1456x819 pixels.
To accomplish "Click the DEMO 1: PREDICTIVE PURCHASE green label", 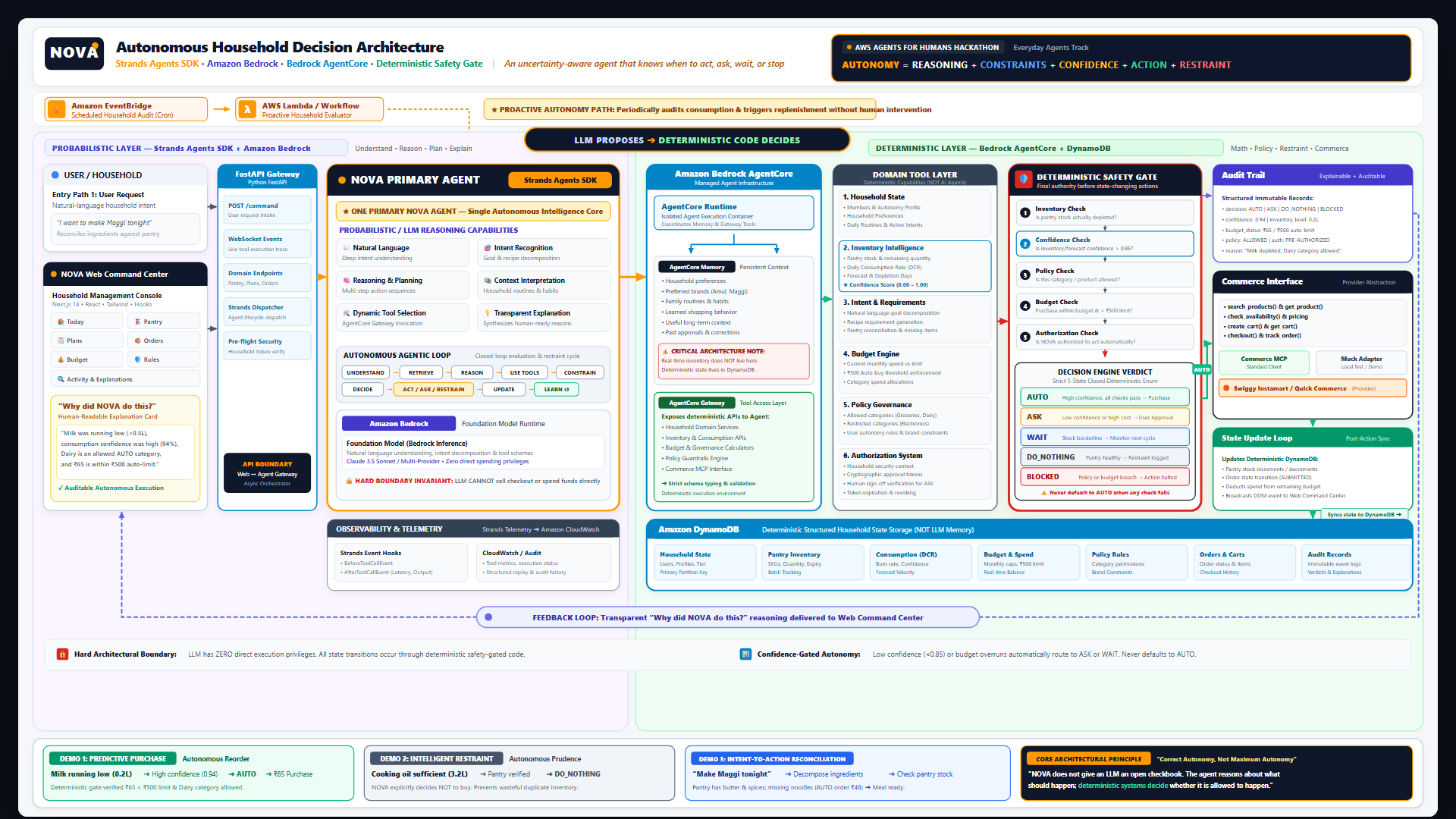I will click(x=113, y=758).
